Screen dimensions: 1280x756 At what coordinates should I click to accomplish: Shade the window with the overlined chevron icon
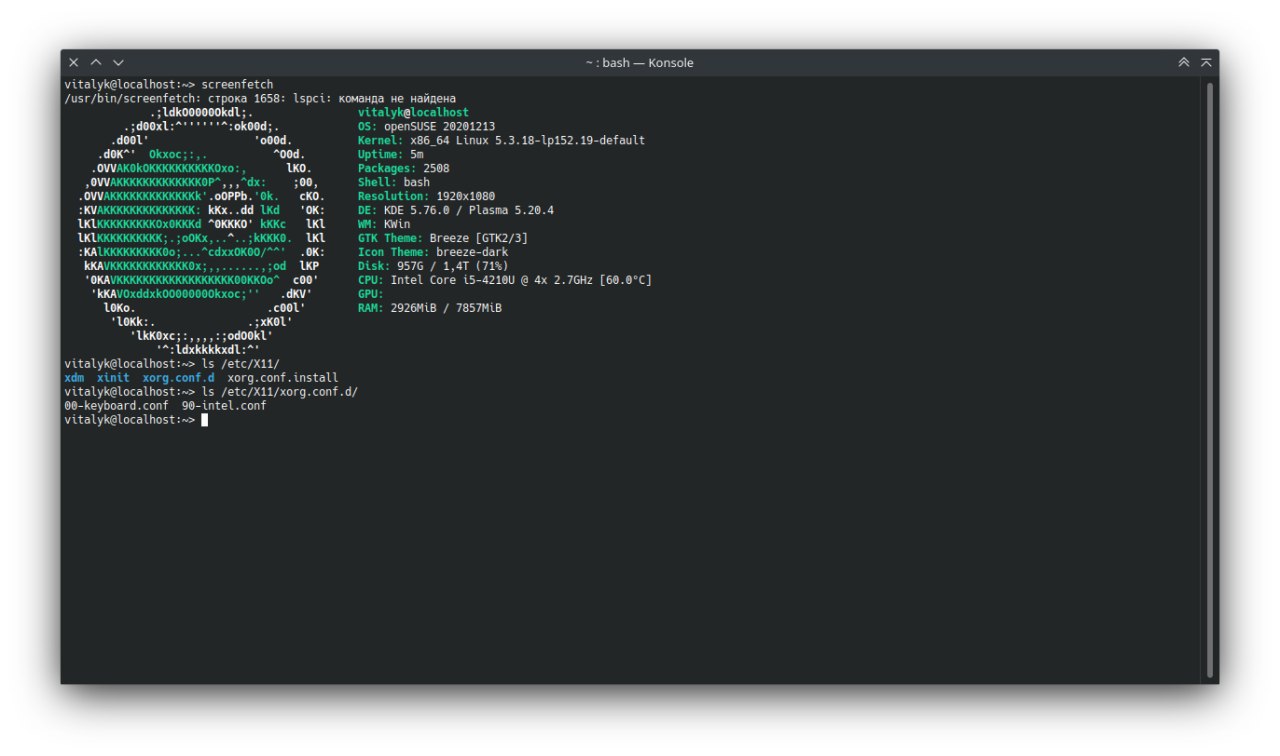[x=1206, y=62]
